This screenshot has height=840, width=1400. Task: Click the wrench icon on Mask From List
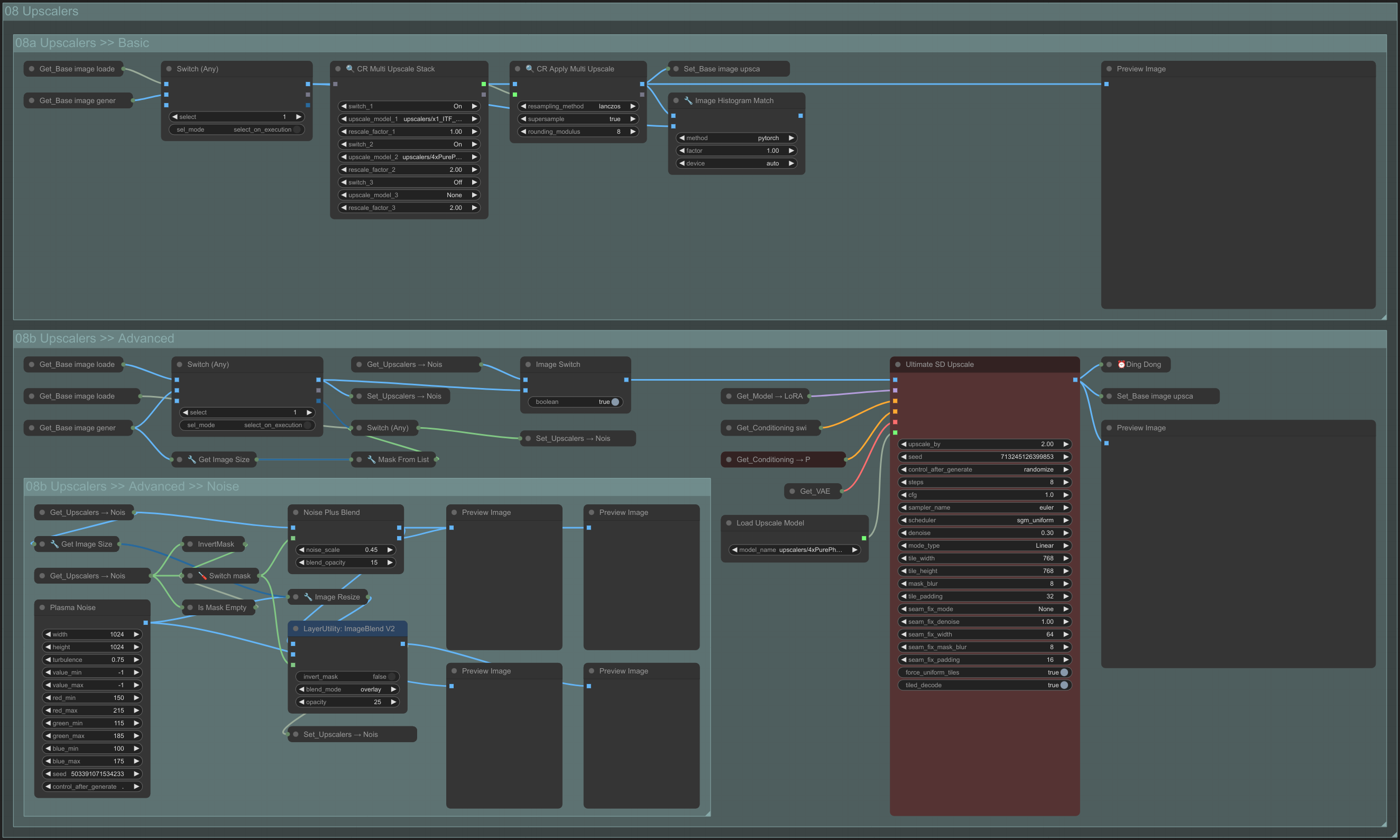pos(371,459)
